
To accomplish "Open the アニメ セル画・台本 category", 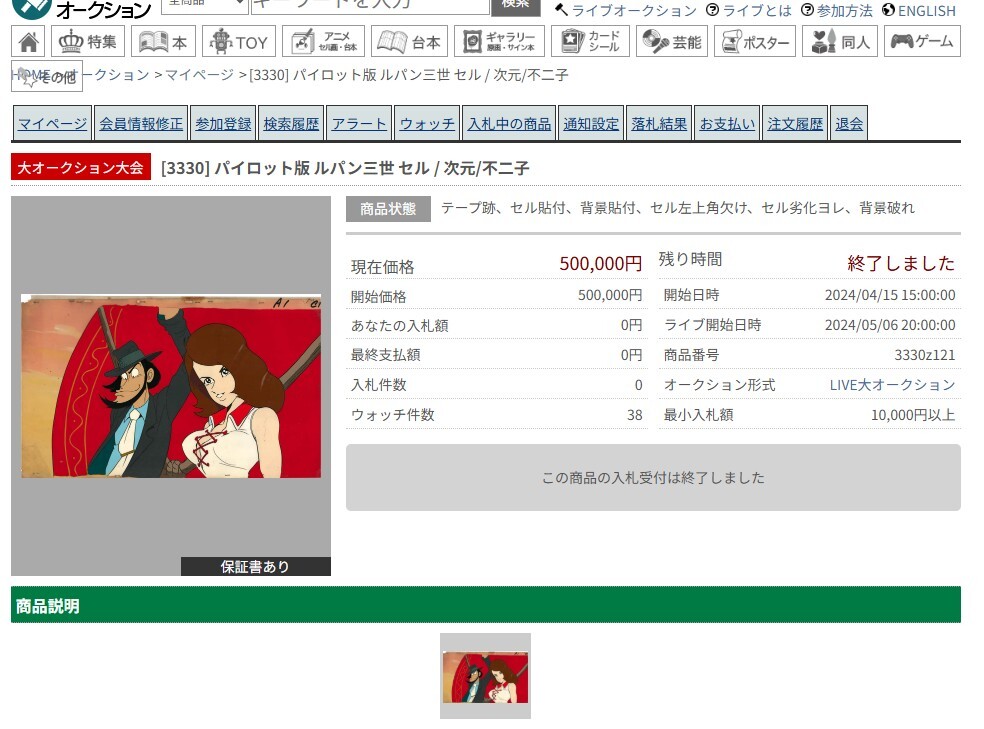I will pyautogui.click(x=324, y=41).
